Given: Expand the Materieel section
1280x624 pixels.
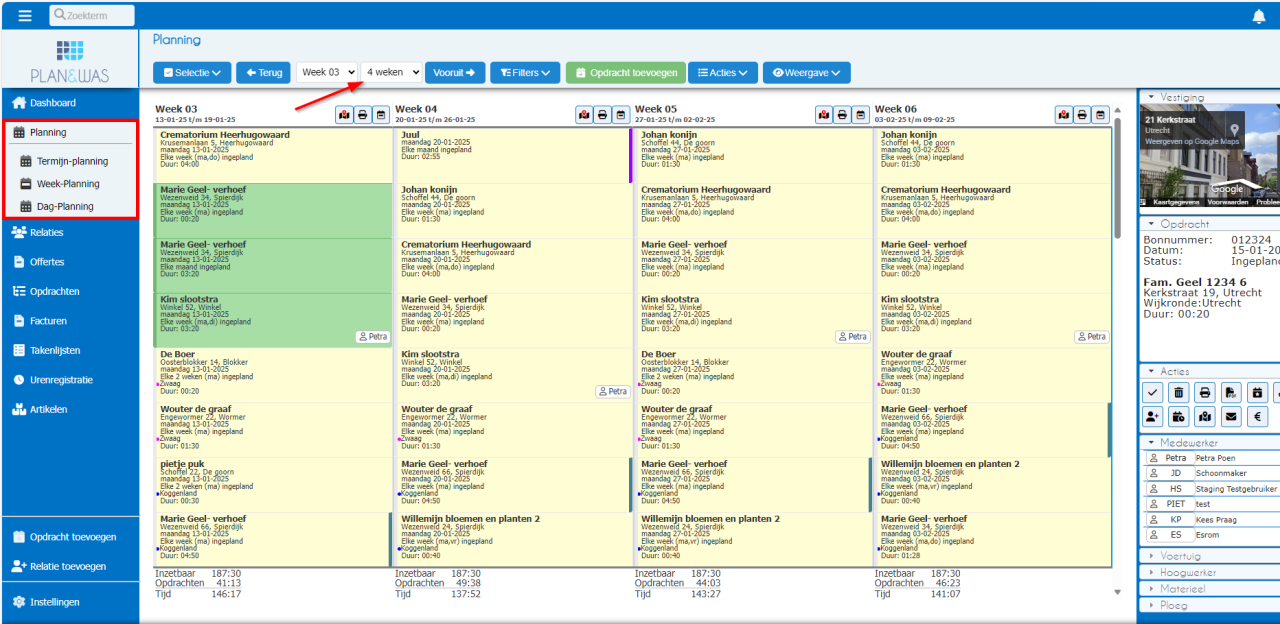Looking at the screenshot, I should click(1209, 589).
